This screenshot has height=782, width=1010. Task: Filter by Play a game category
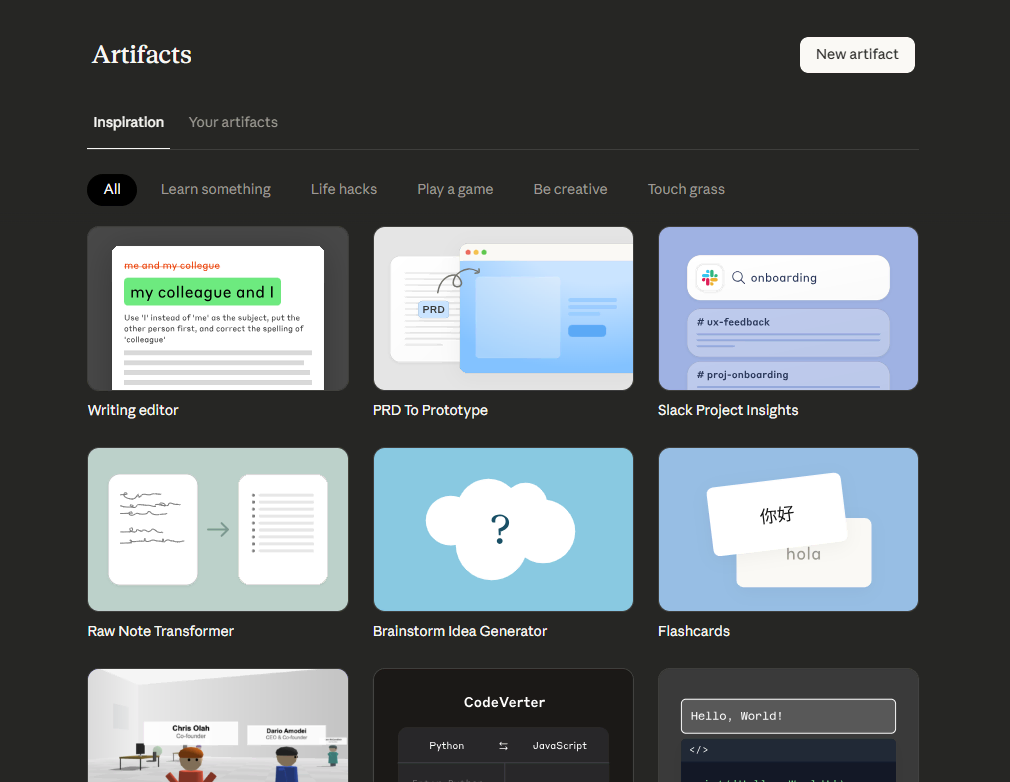455,189
